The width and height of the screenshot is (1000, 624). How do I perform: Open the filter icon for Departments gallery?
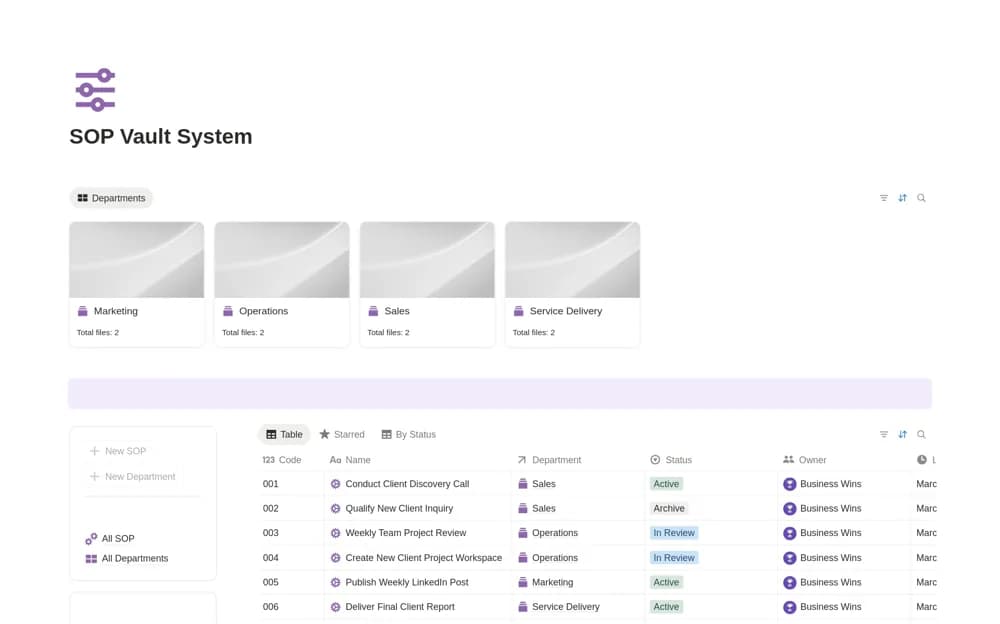[x=883, y=198]
